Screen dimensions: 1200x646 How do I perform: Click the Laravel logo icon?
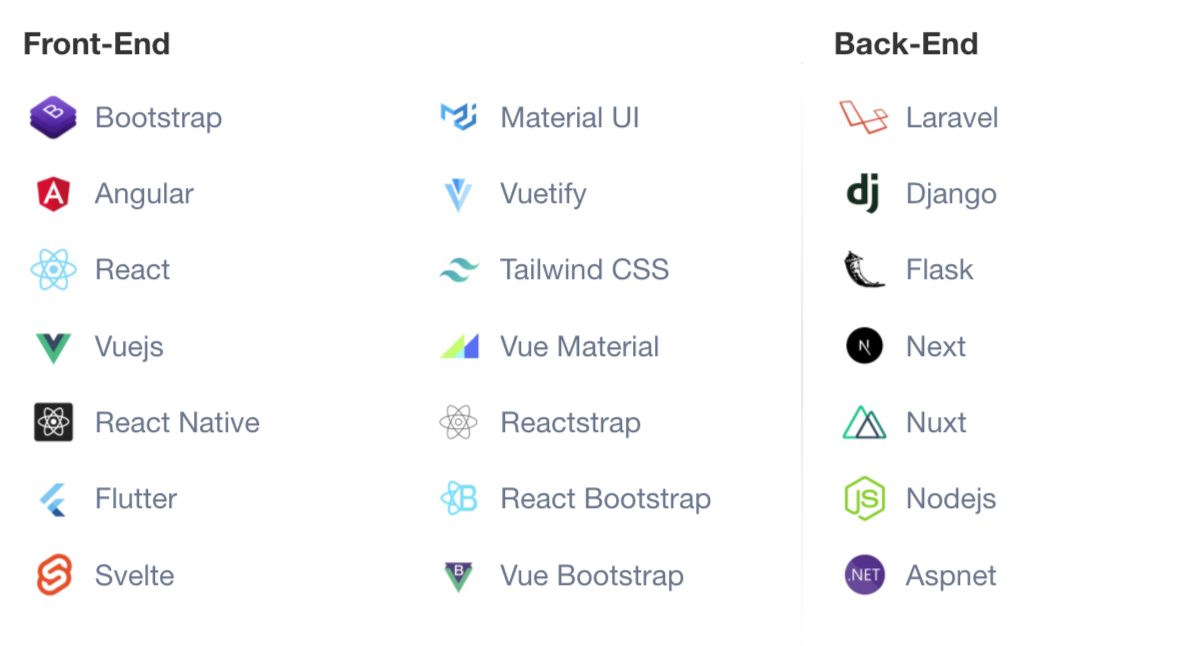(x=864, y=117)
